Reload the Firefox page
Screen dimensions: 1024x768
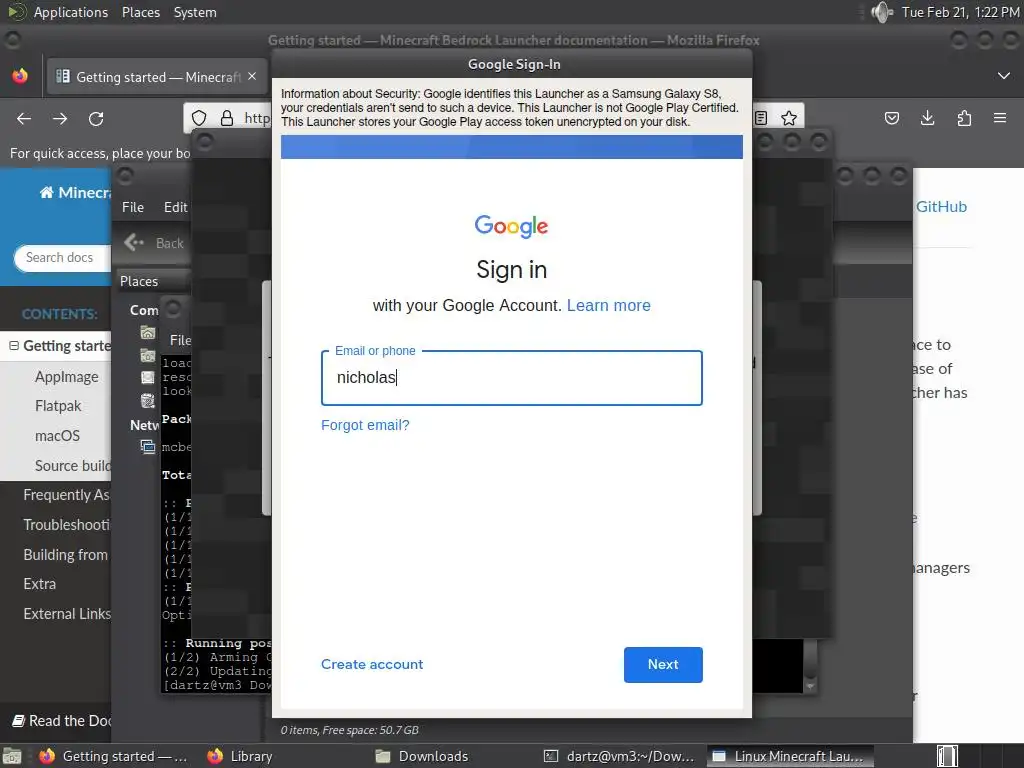(x=96, y=118)
